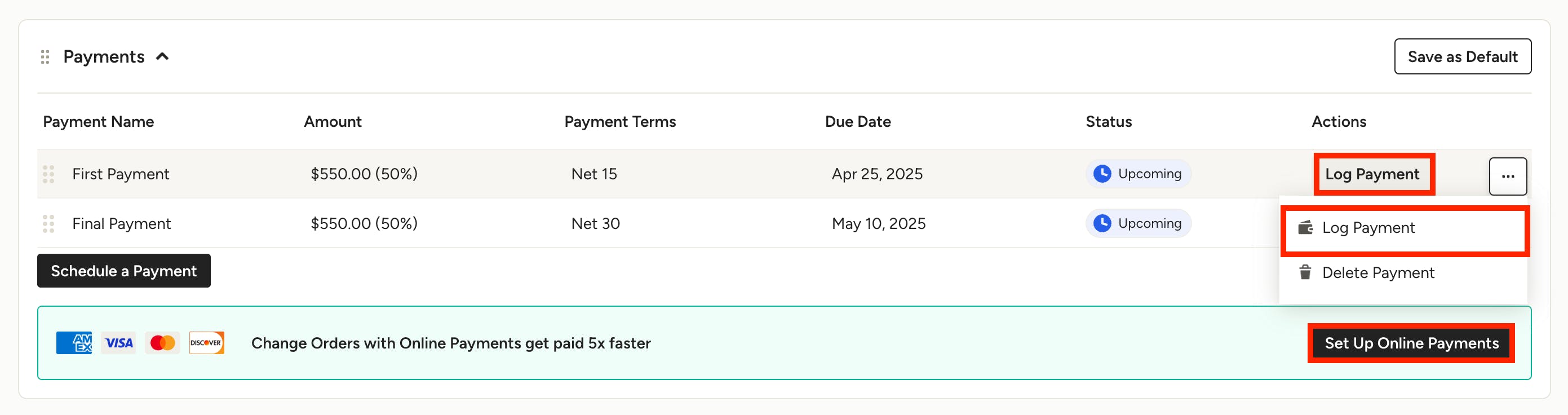1568x415 pixels.
Task: Click the wallet icon beside Log Payment
Action: coord(1305,228)
